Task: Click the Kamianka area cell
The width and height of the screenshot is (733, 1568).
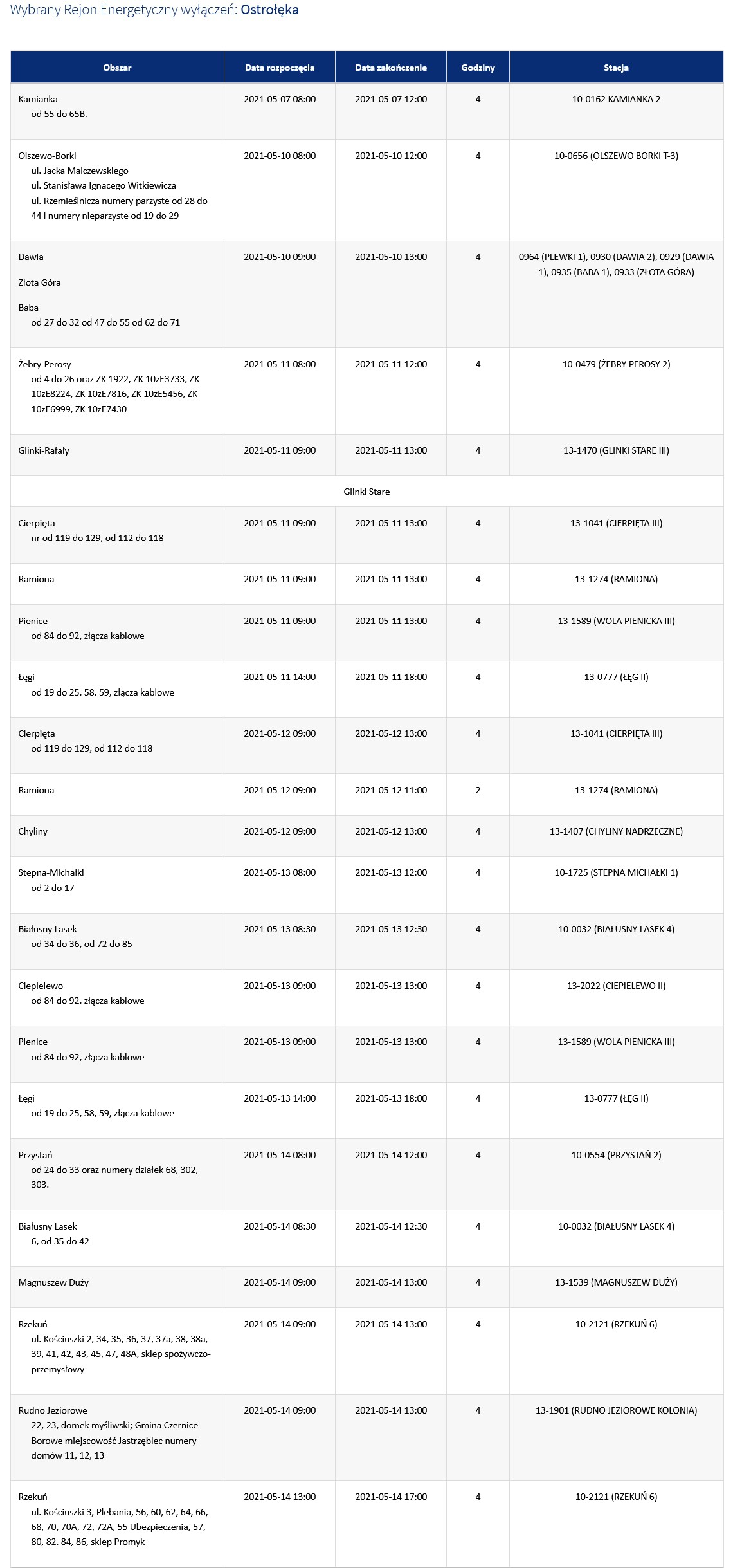Action: pyautogui.click(x=117, y=111)
